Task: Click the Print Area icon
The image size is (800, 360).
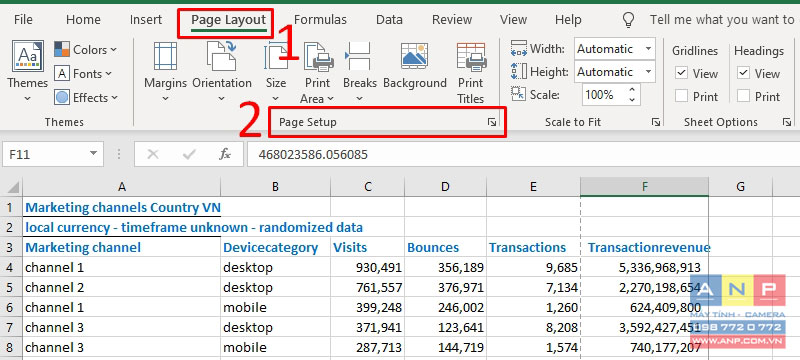Action: pos(318,56)
